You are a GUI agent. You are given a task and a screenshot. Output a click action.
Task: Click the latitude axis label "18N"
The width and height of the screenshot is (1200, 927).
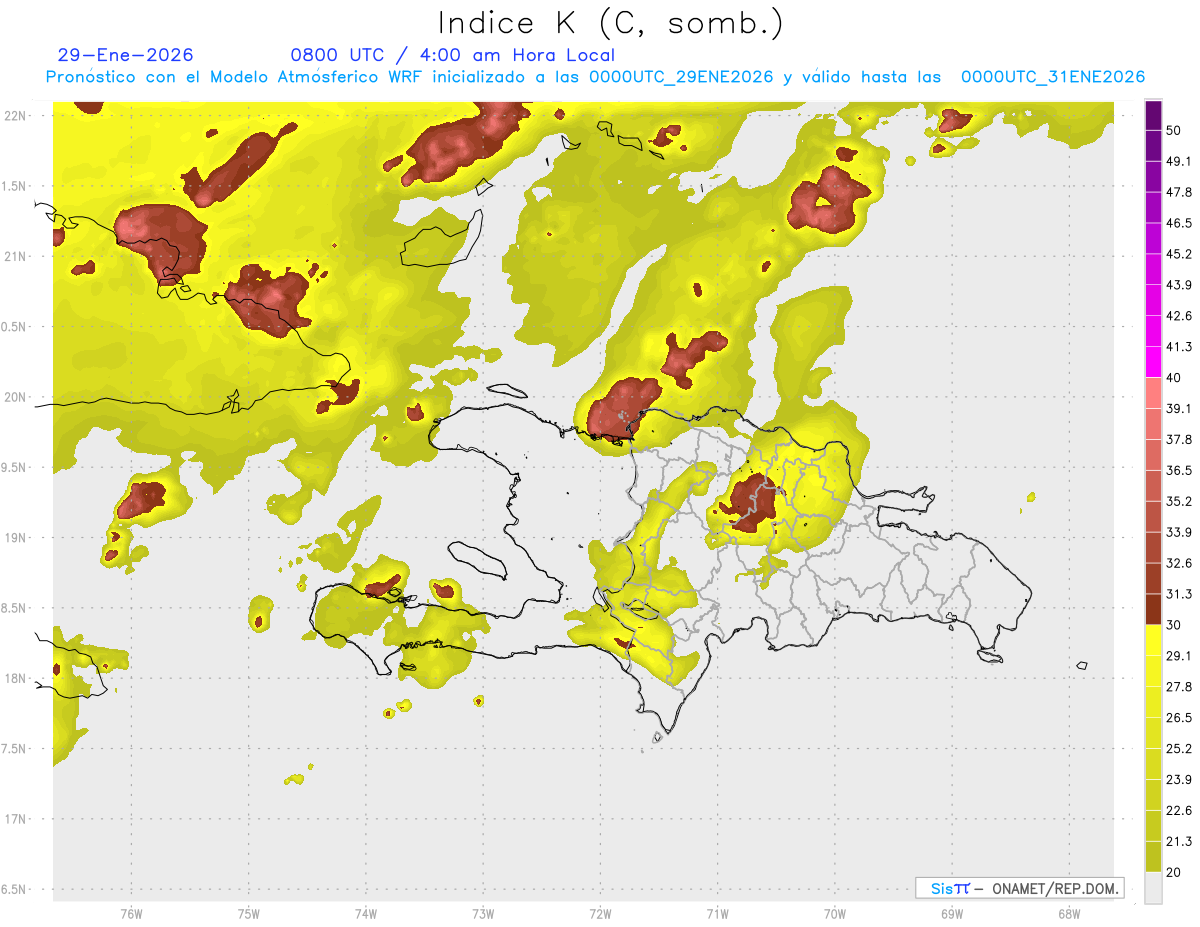[17, 678]
